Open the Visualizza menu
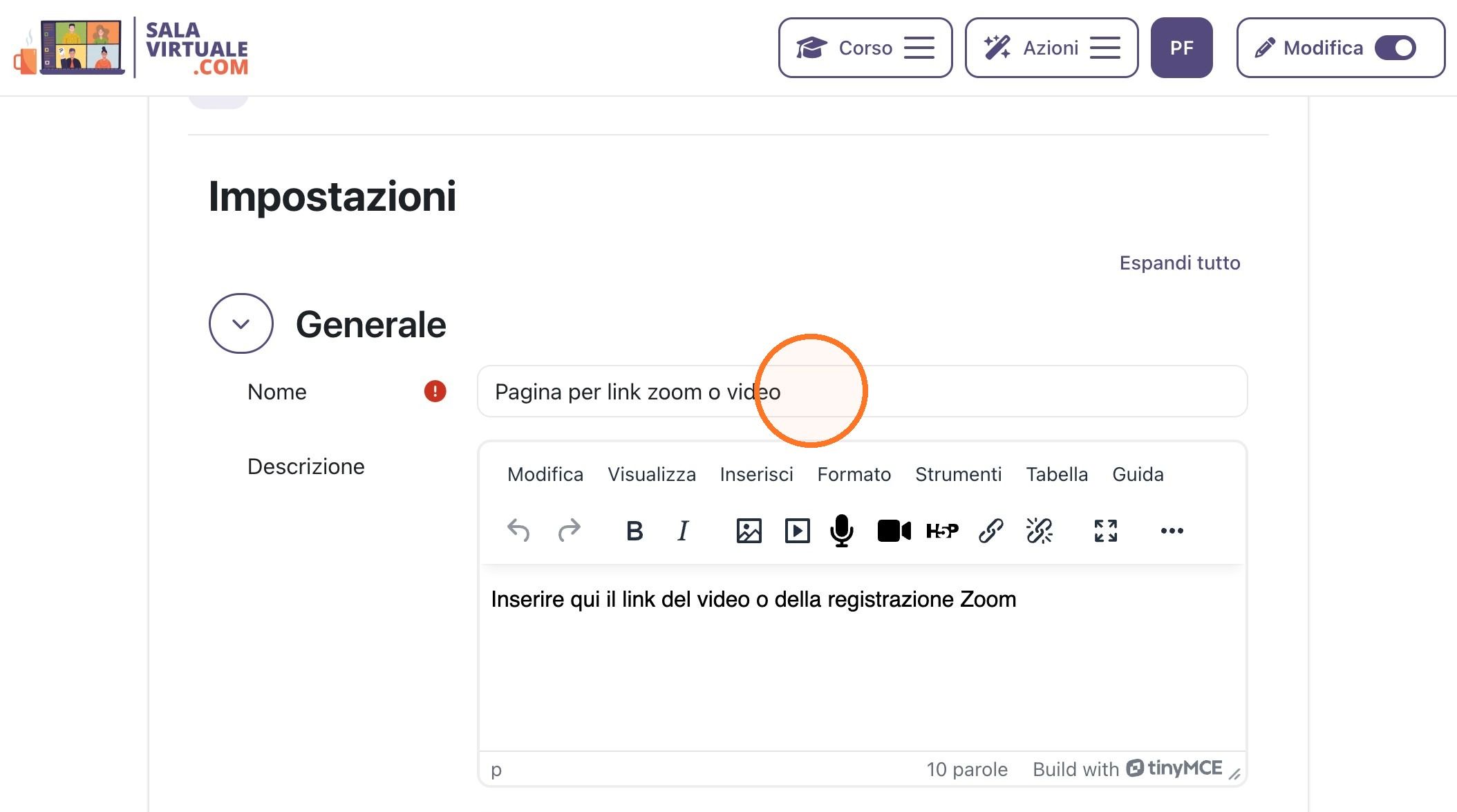 [652, 474]
